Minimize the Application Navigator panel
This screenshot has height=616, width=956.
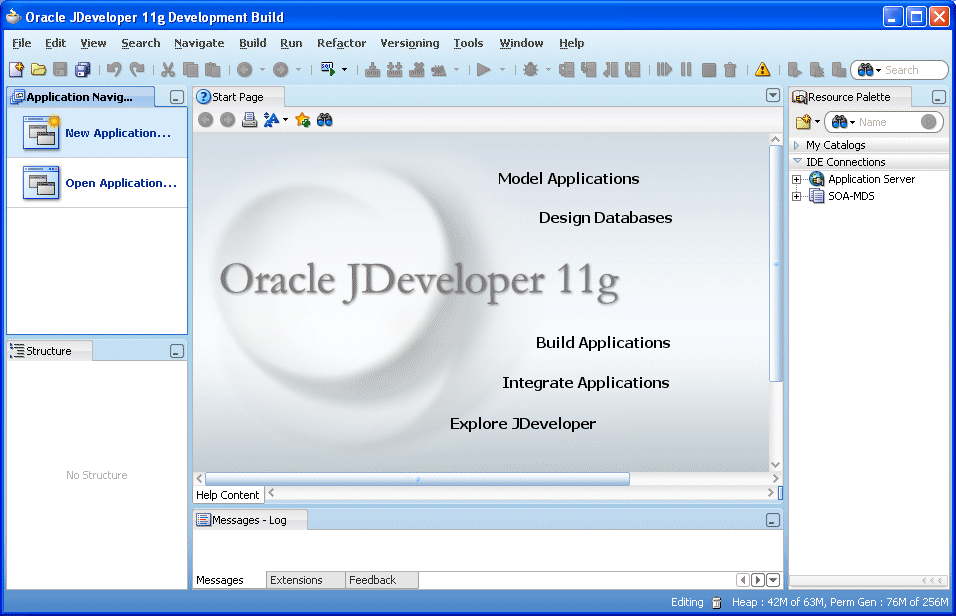coord(177,97)
